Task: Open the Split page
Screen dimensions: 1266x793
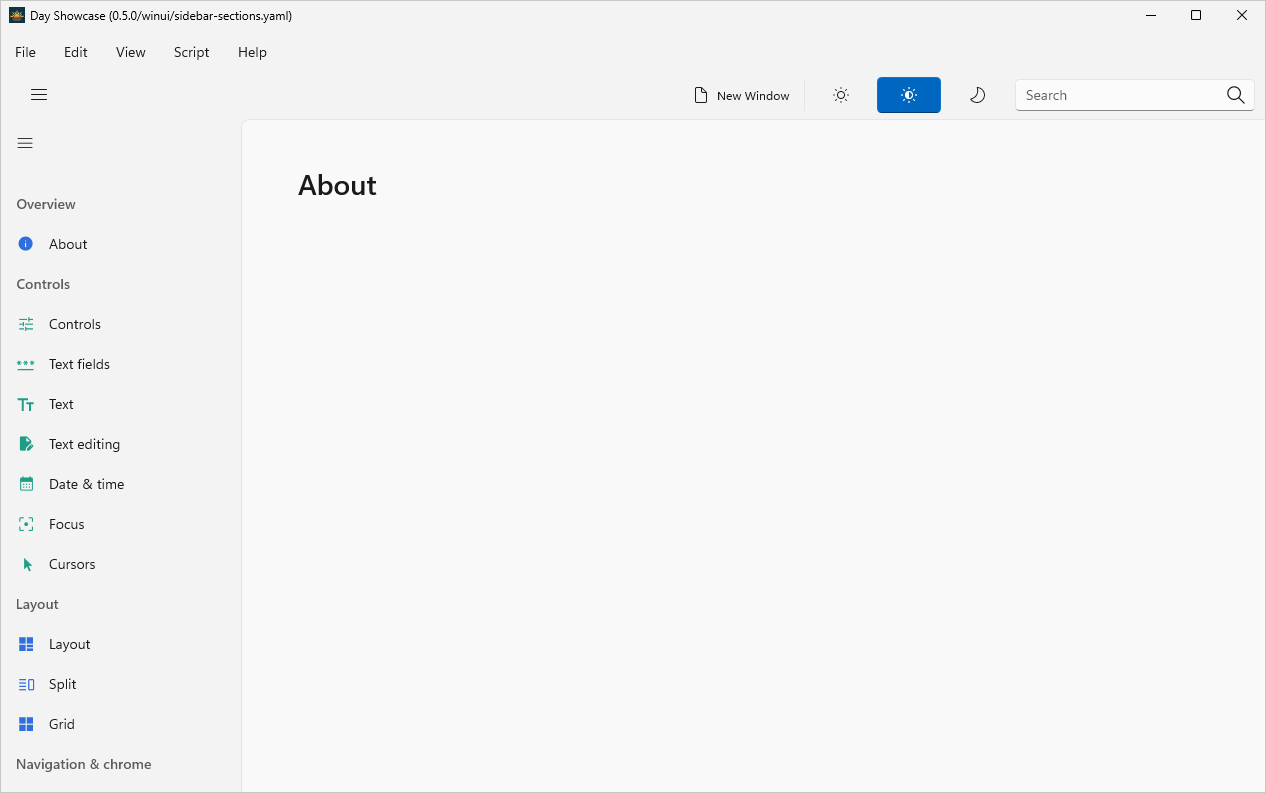Action: tap(63, 684)
